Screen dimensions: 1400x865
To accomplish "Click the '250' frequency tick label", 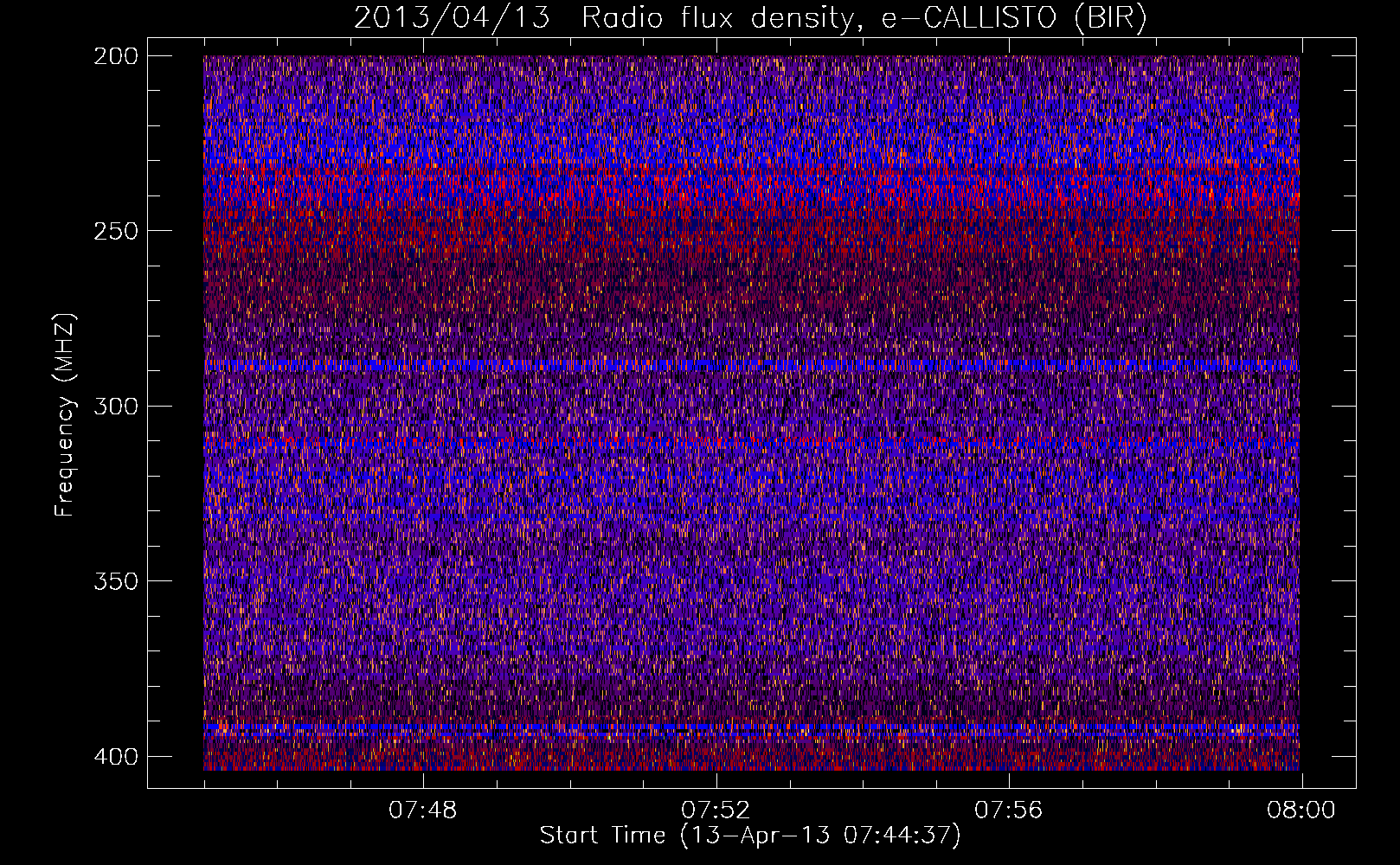I will coord(115,231).
